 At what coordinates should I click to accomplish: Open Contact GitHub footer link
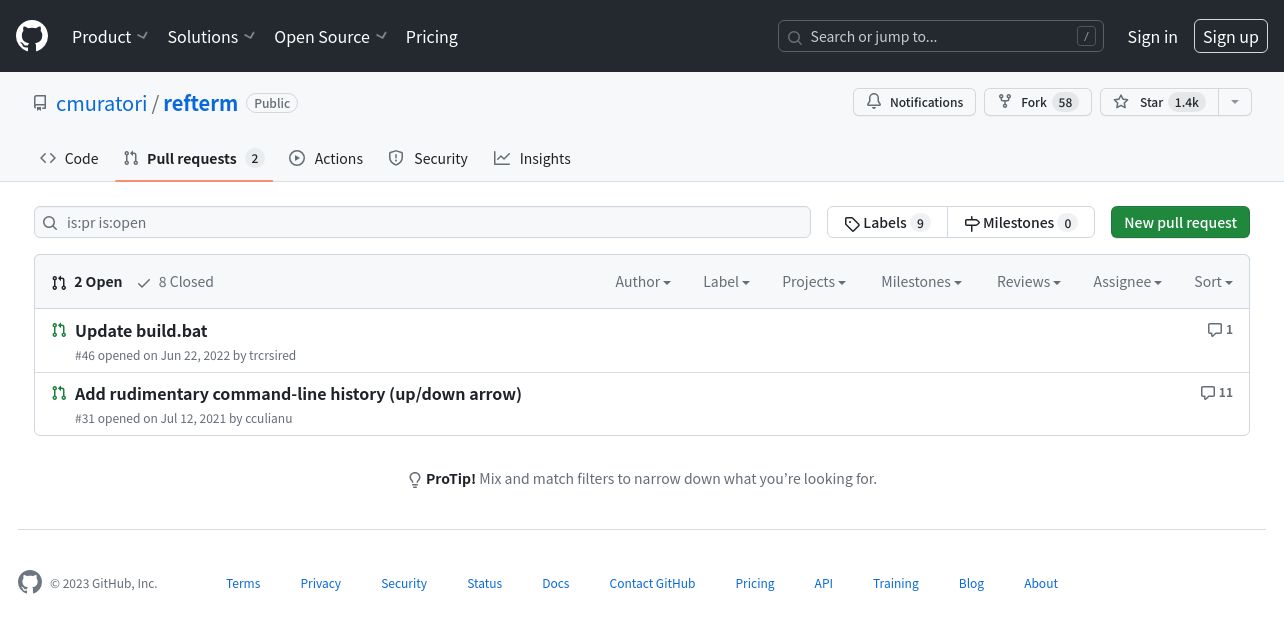[652, 583]
